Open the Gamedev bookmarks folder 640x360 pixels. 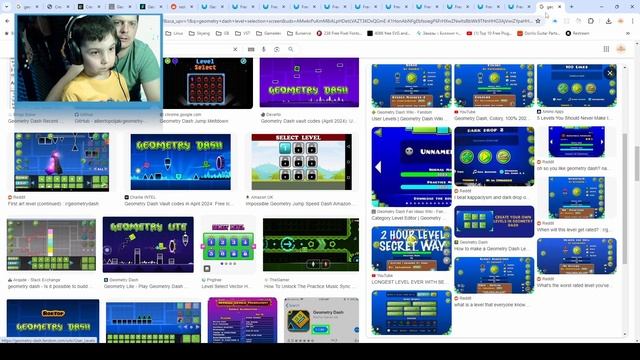(x=268, y=33)
